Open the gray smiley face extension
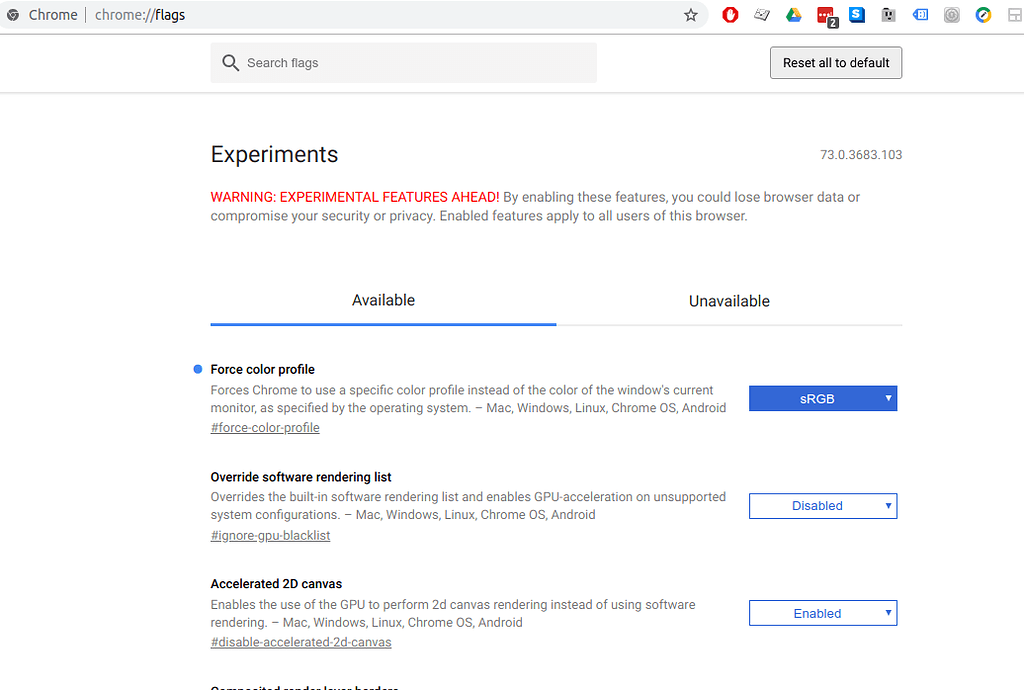This screenshot has height=690, width=1024. point(888,14)
